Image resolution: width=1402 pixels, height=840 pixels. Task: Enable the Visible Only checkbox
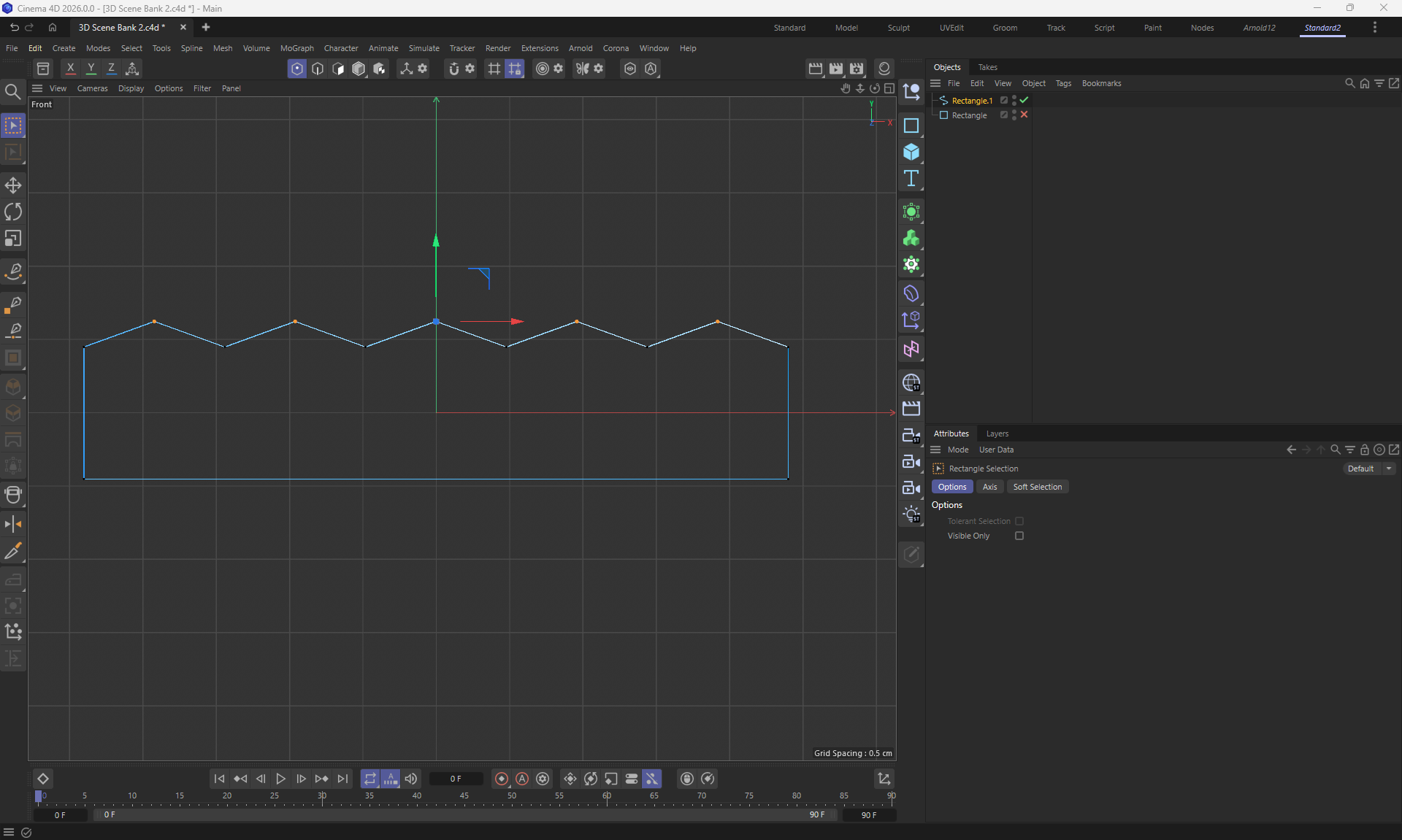1019,536
